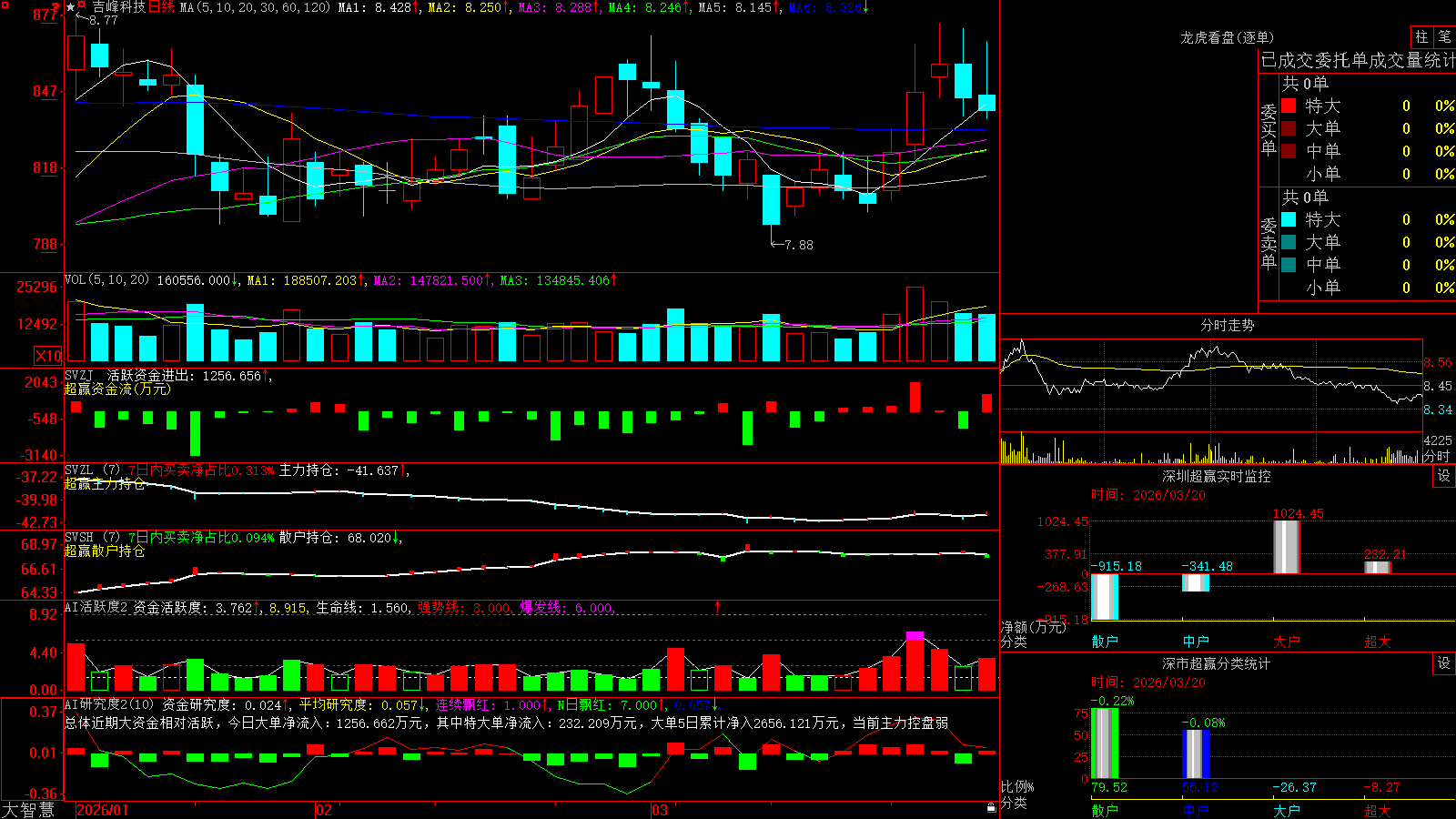
Task: Open 设 settings for 深圳超赢实时监控
Action: click(1443, 476)
